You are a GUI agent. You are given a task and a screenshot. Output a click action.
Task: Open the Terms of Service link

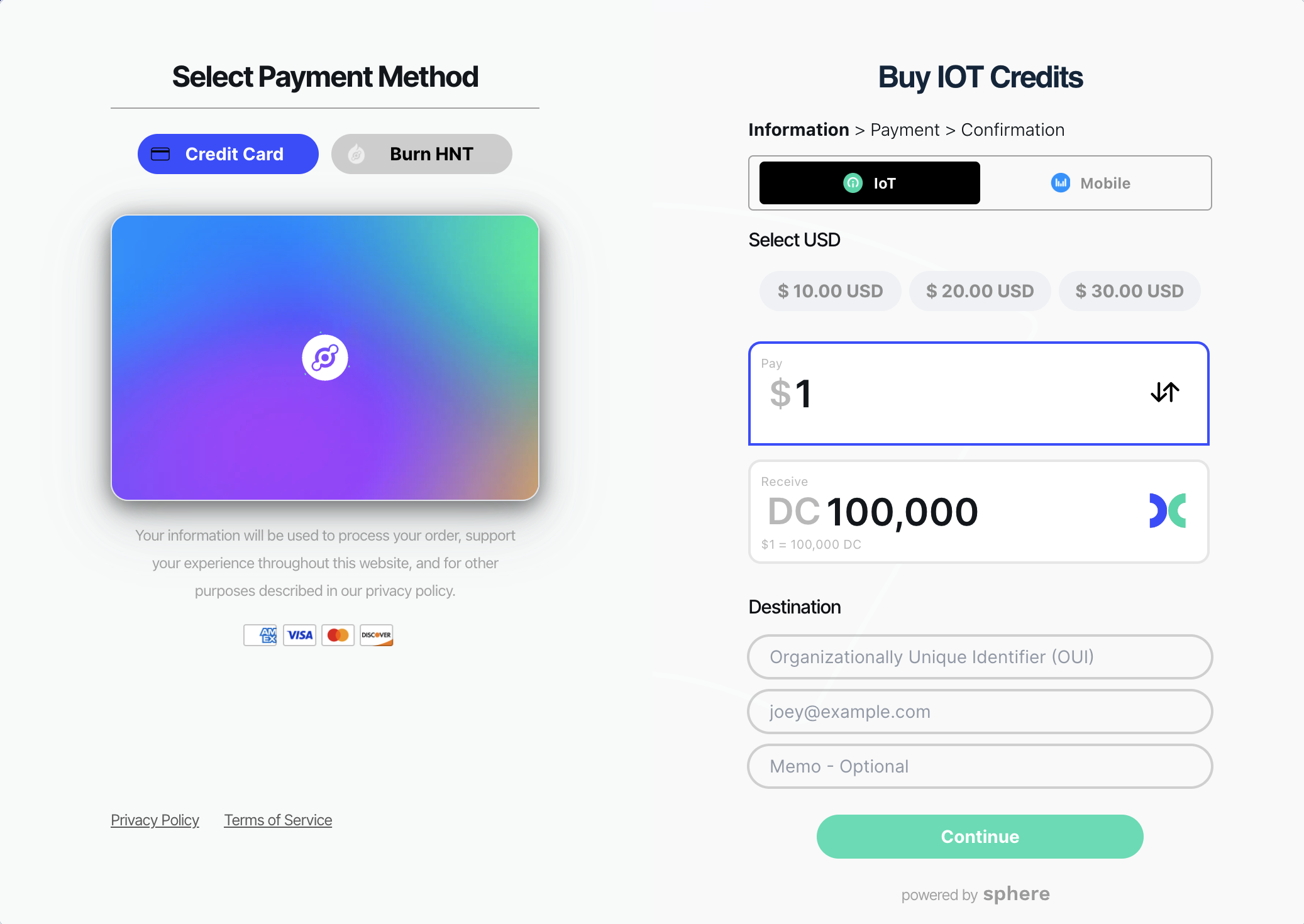[278, 820]
